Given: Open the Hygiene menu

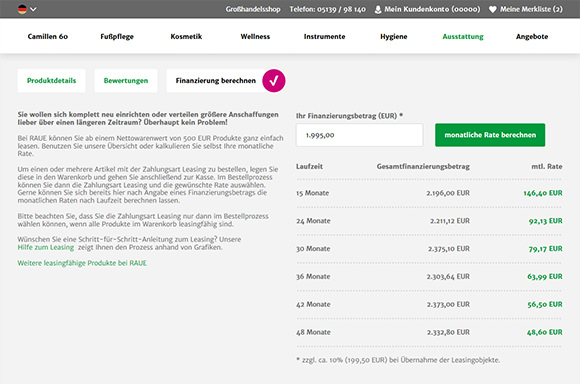Looking at the screenshot, I should point(394,36).
